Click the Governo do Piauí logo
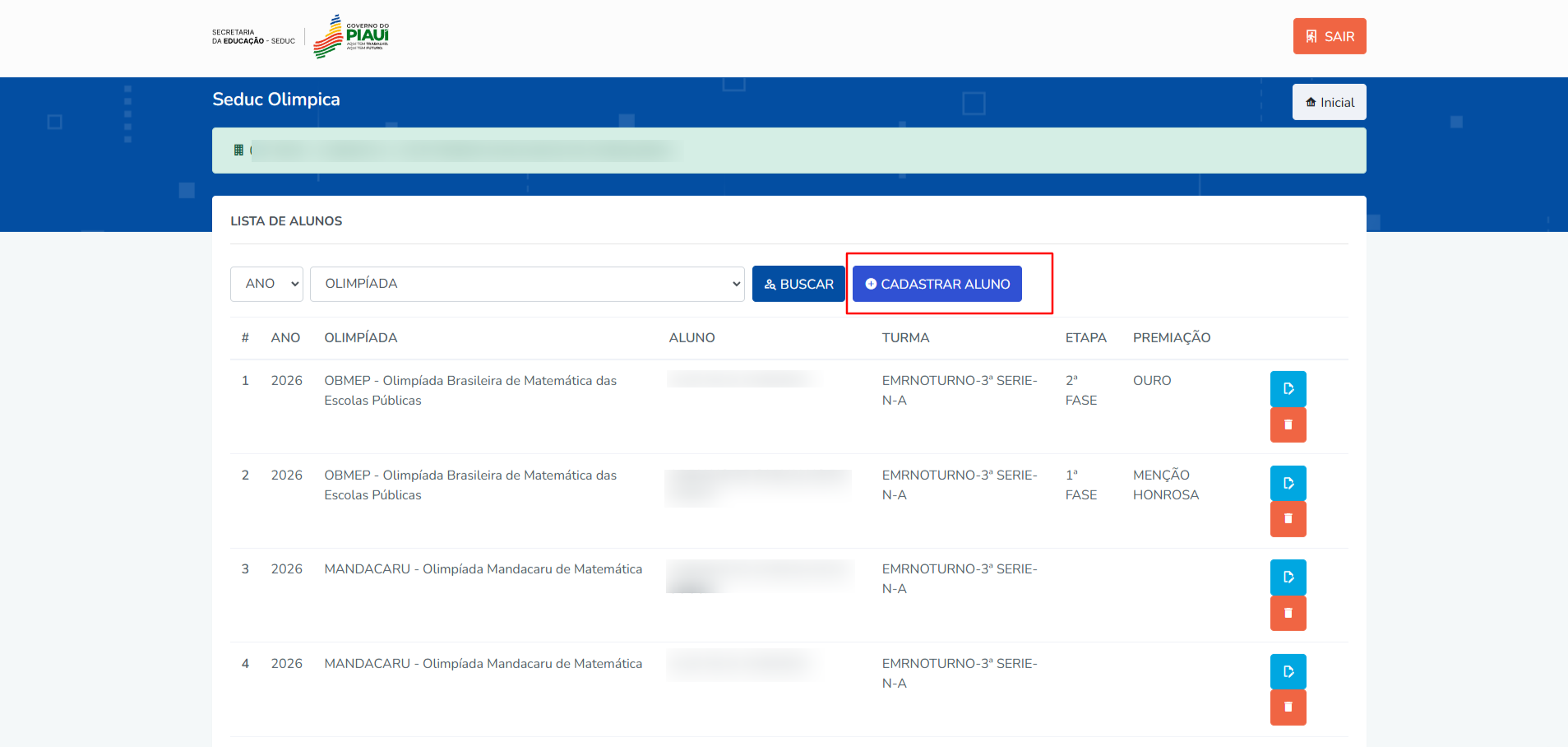 pos(351,36)
